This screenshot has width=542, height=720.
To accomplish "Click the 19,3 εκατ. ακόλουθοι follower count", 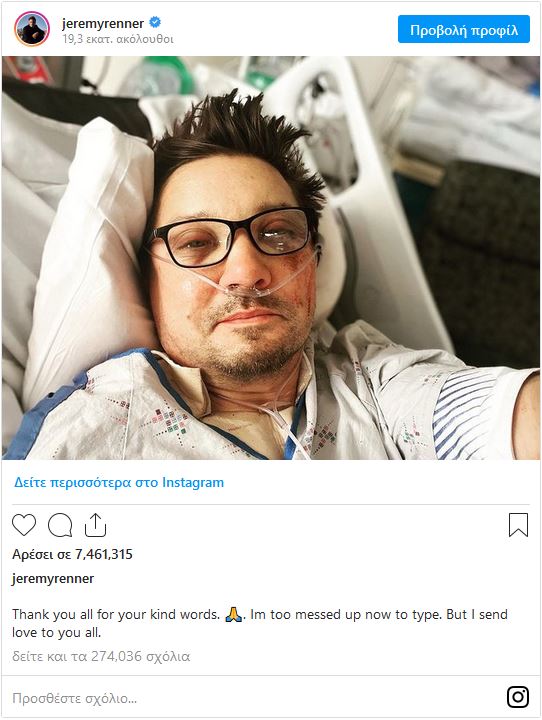I will [x=118, y=39].
